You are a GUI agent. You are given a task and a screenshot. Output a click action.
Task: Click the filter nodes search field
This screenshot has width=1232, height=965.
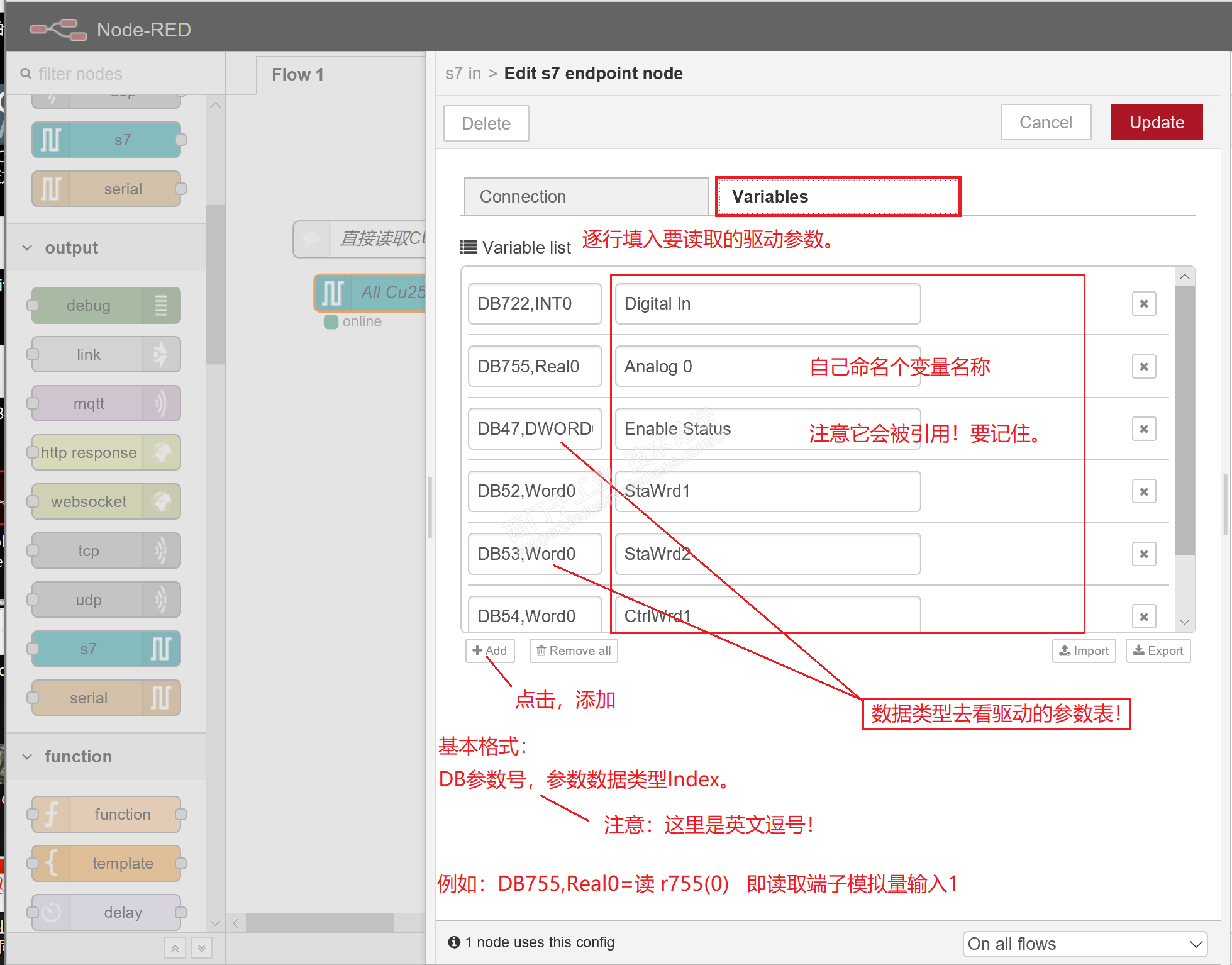(x=113, y=74)
